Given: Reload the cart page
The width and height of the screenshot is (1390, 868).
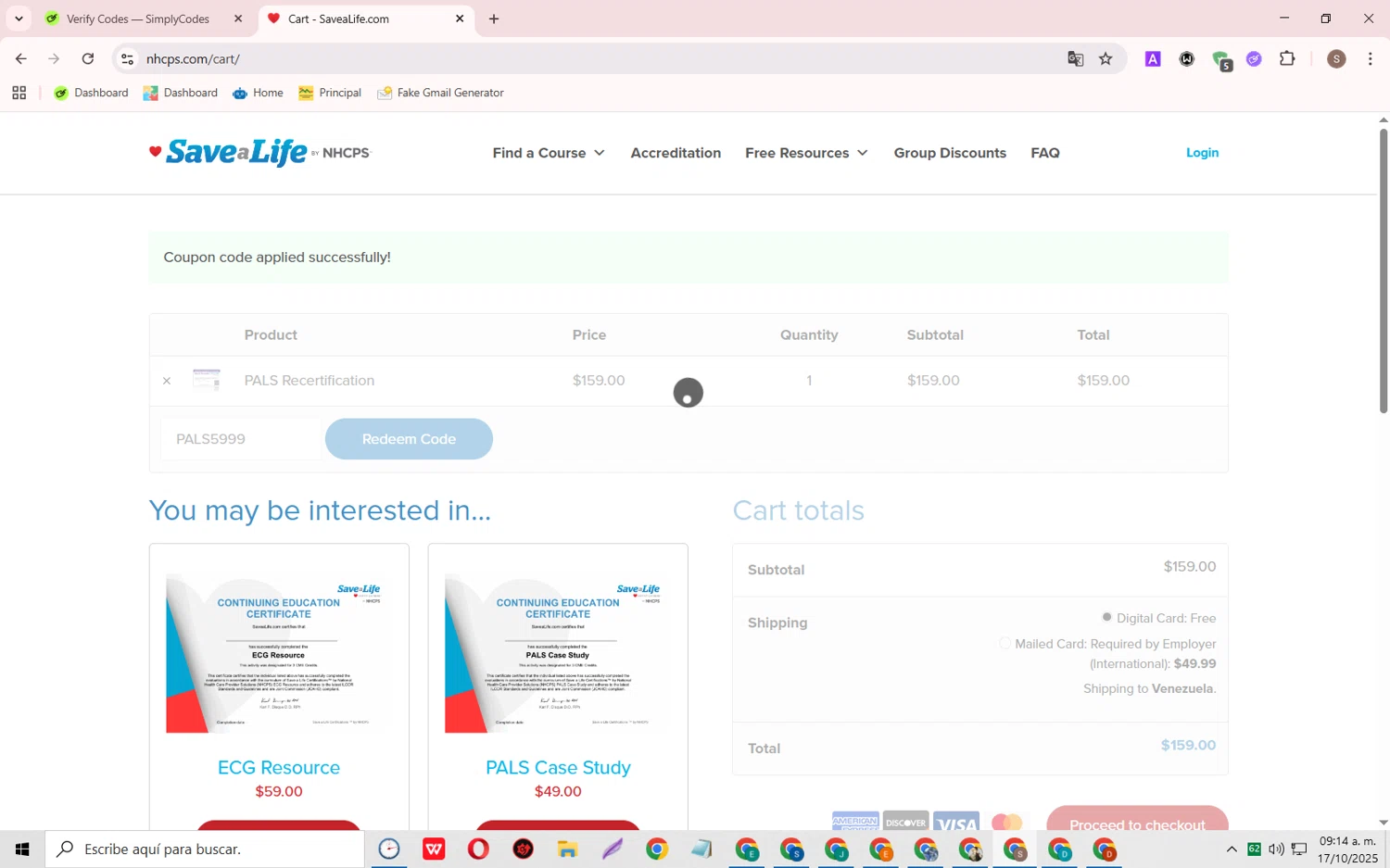Looking at the screenshot, I should coord(88,58).
